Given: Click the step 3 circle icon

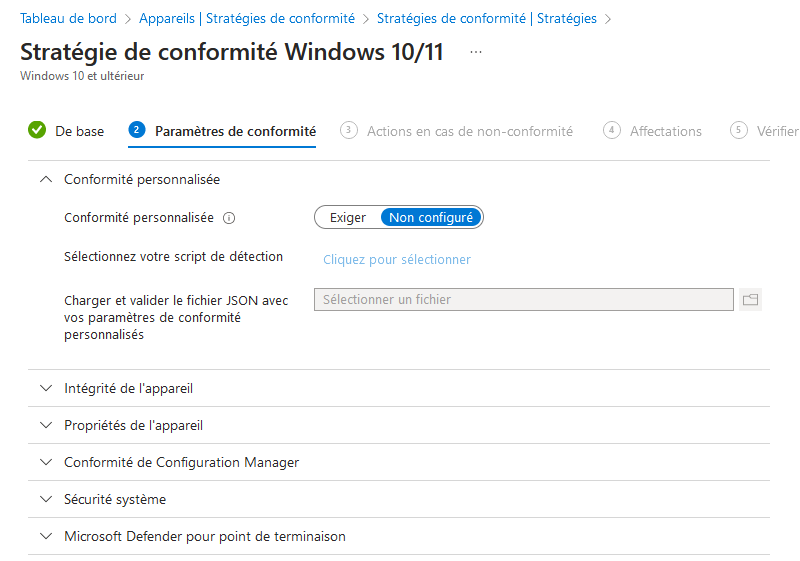Looking at the screenshot, I should (x=349, y=130).
